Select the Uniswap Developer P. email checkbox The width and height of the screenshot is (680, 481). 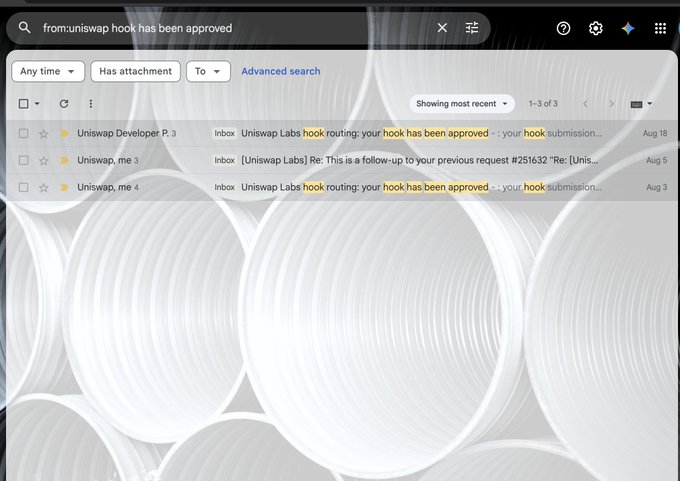coord(23,134)
